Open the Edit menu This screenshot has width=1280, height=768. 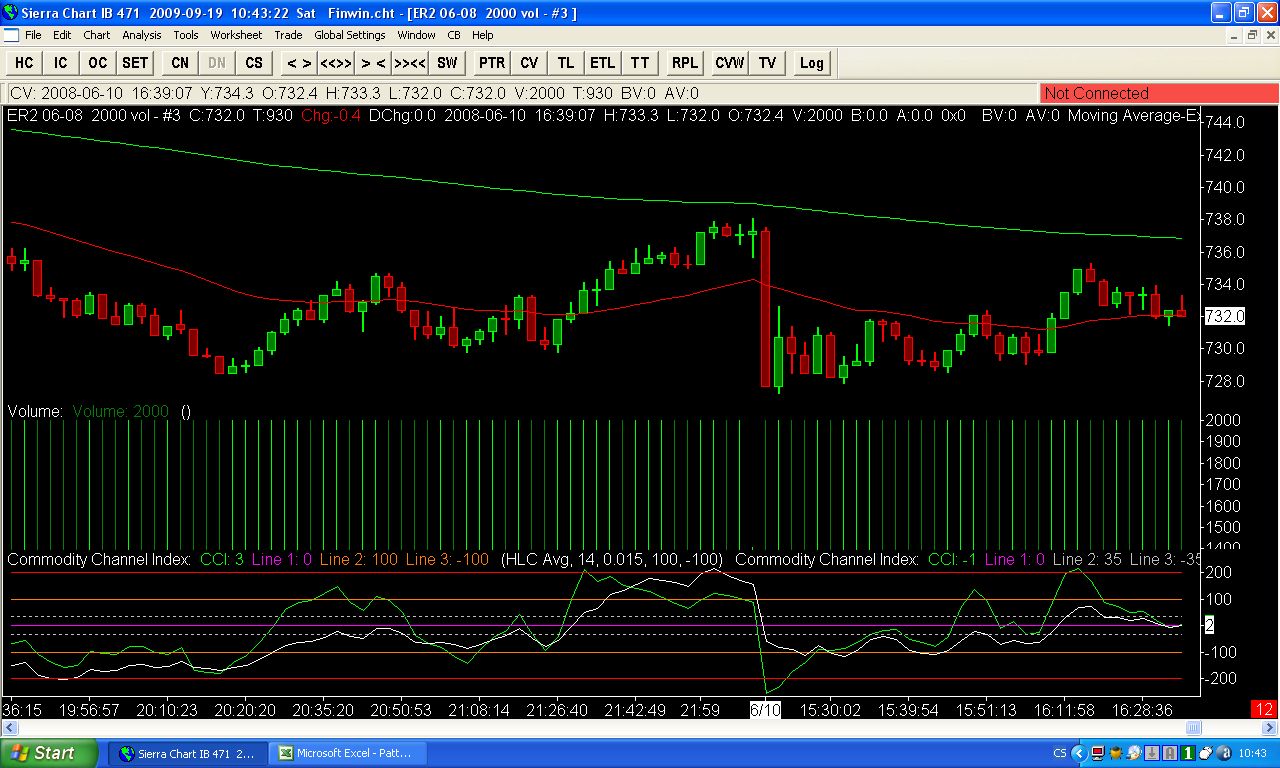[62, 35]
